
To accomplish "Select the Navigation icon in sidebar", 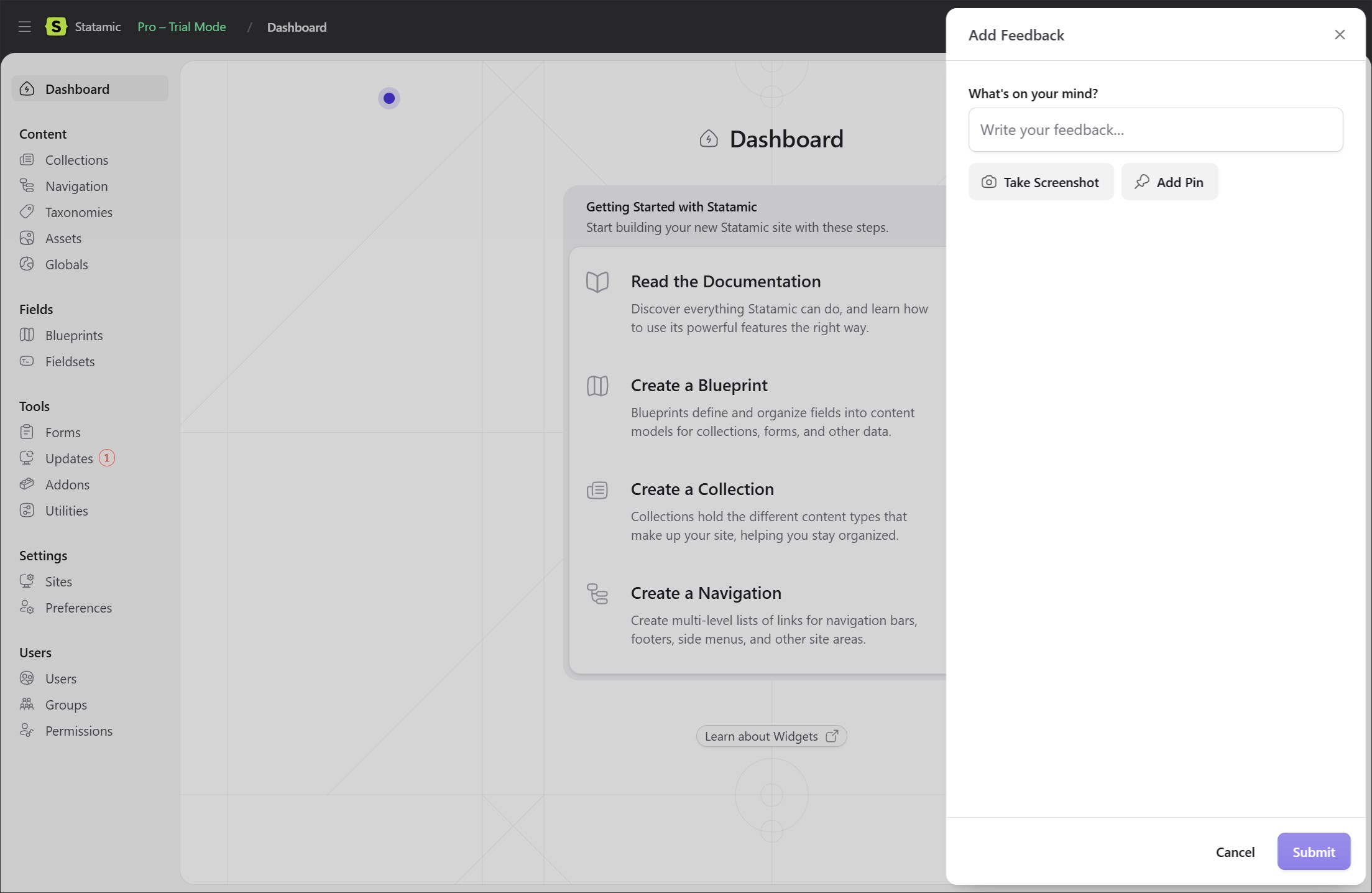I will (27, 186).
